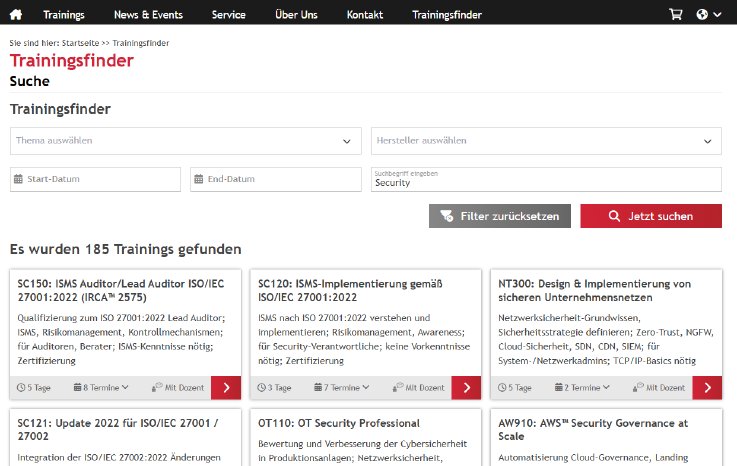Image resolution: width=737 pixels, height=466 pixels.
Task: Click calendar icon beside 7 Termine
Action: 318,387
